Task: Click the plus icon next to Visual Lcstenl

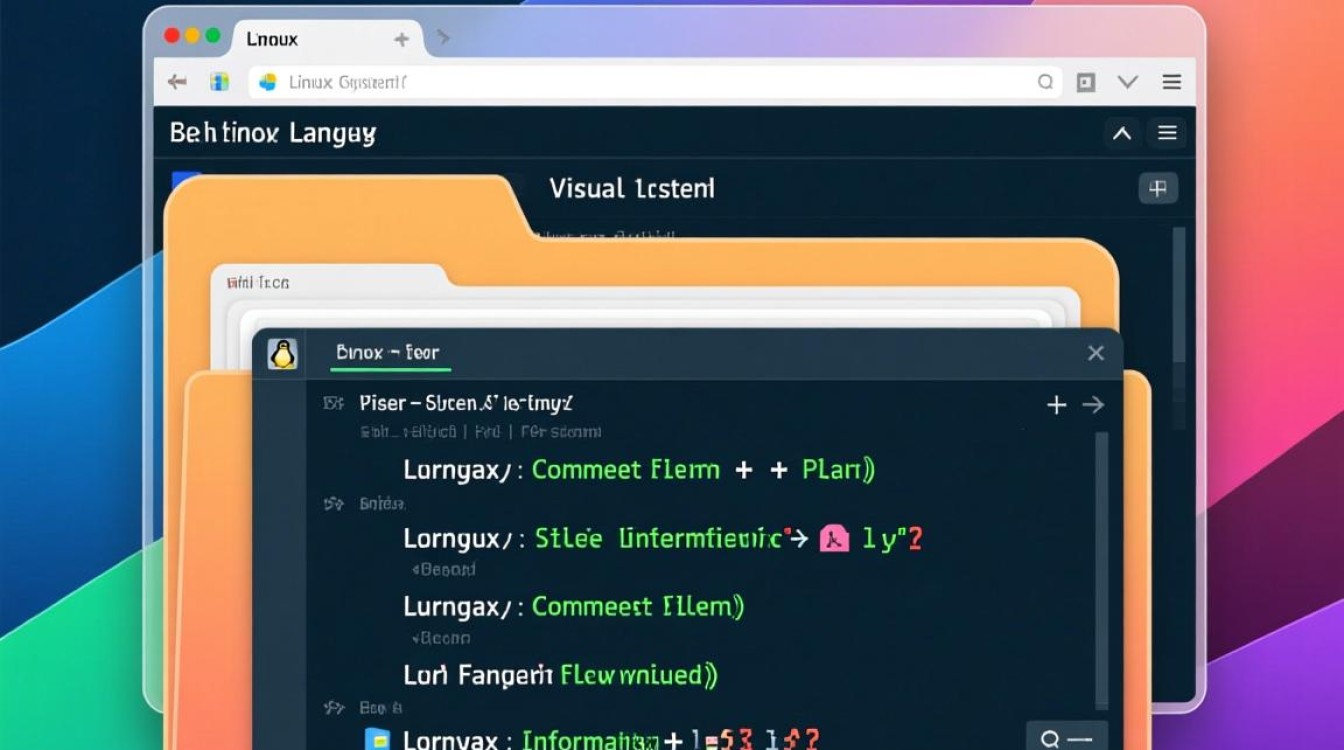Action: [1158, 188]
